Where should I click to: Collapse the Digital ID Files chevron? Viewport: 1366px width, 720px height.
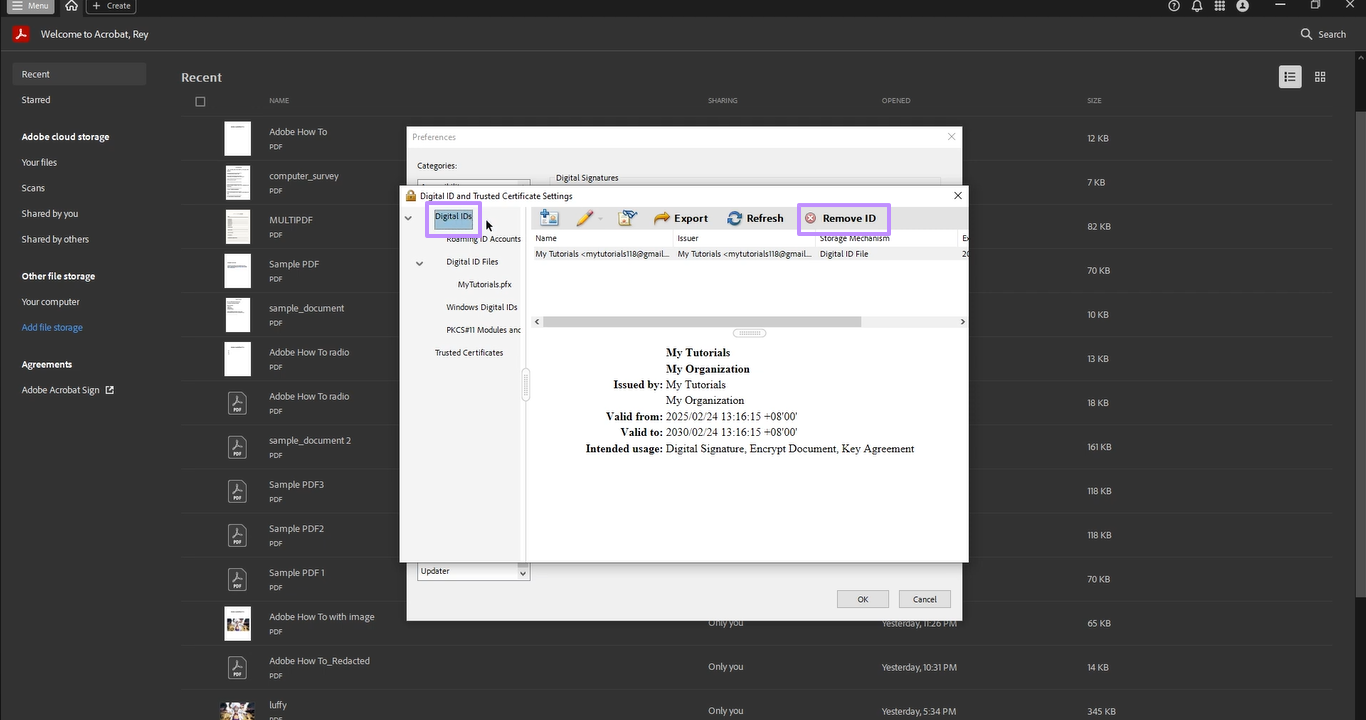420,263
